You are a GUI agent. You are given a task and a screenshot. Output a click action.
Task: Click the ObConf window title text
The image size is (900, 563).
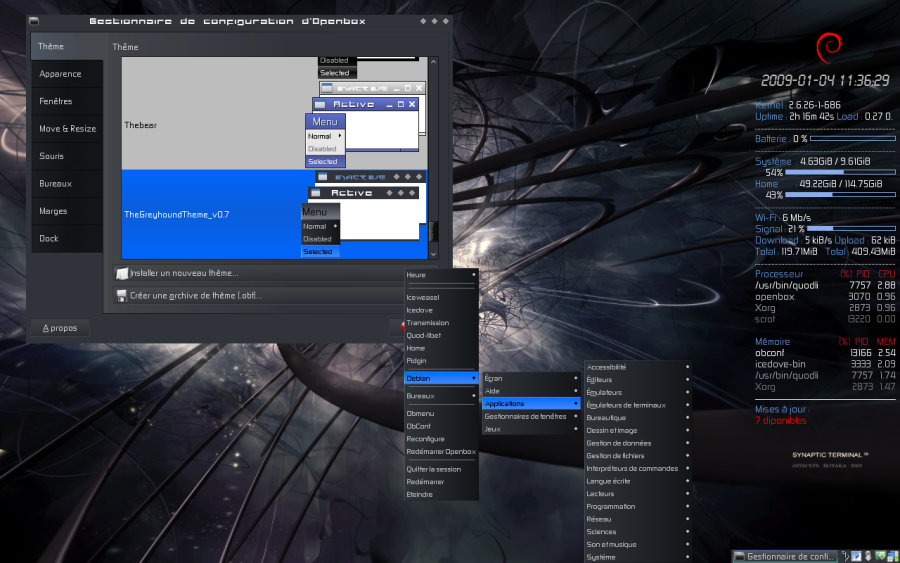[x=227, y=21]
